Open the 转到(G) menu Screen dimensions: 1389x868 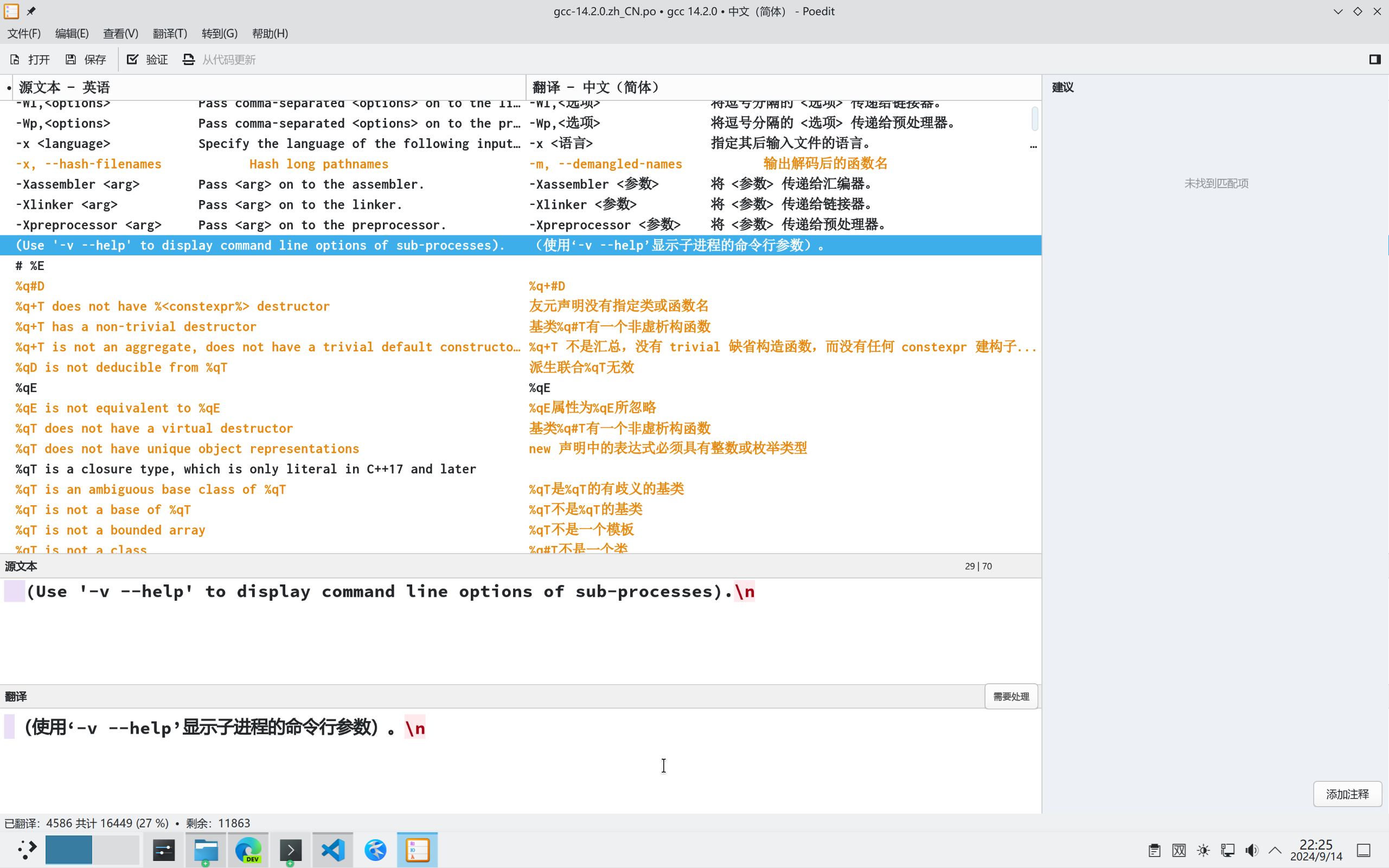point(219,33)
